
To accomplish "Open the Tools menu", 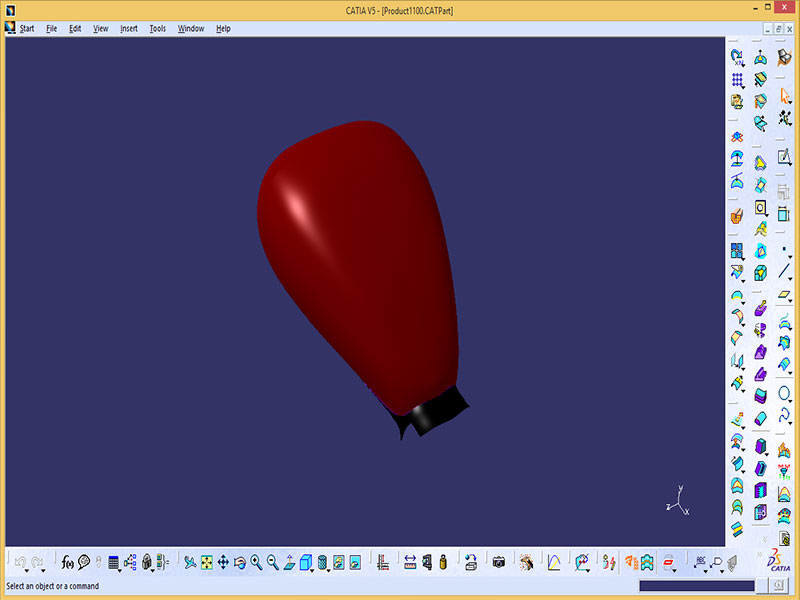I will (x=157, y=28).
